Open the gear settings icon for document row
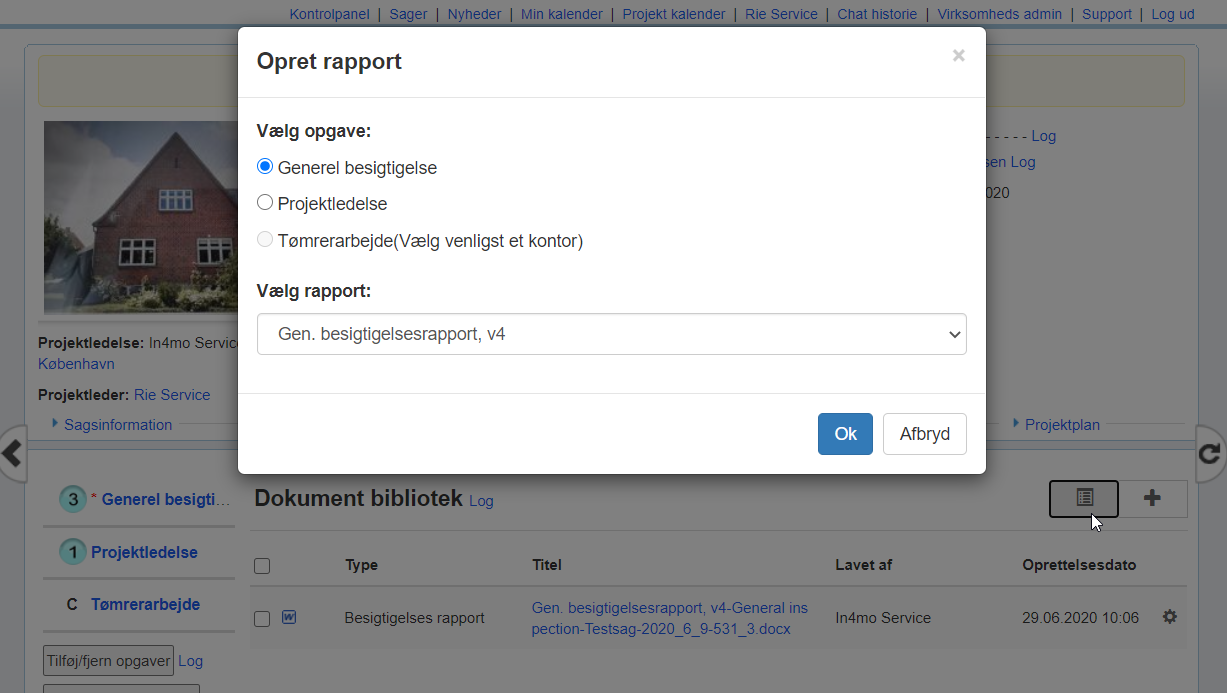The height and width of the screenshot is (693, 1227). pos(1169,617)
